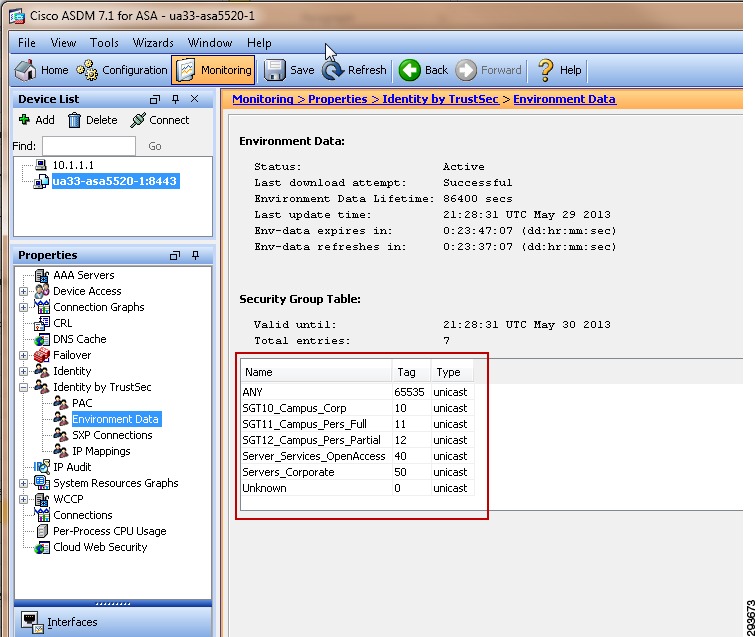Expand the Device Access node

[x=23, y=291]
